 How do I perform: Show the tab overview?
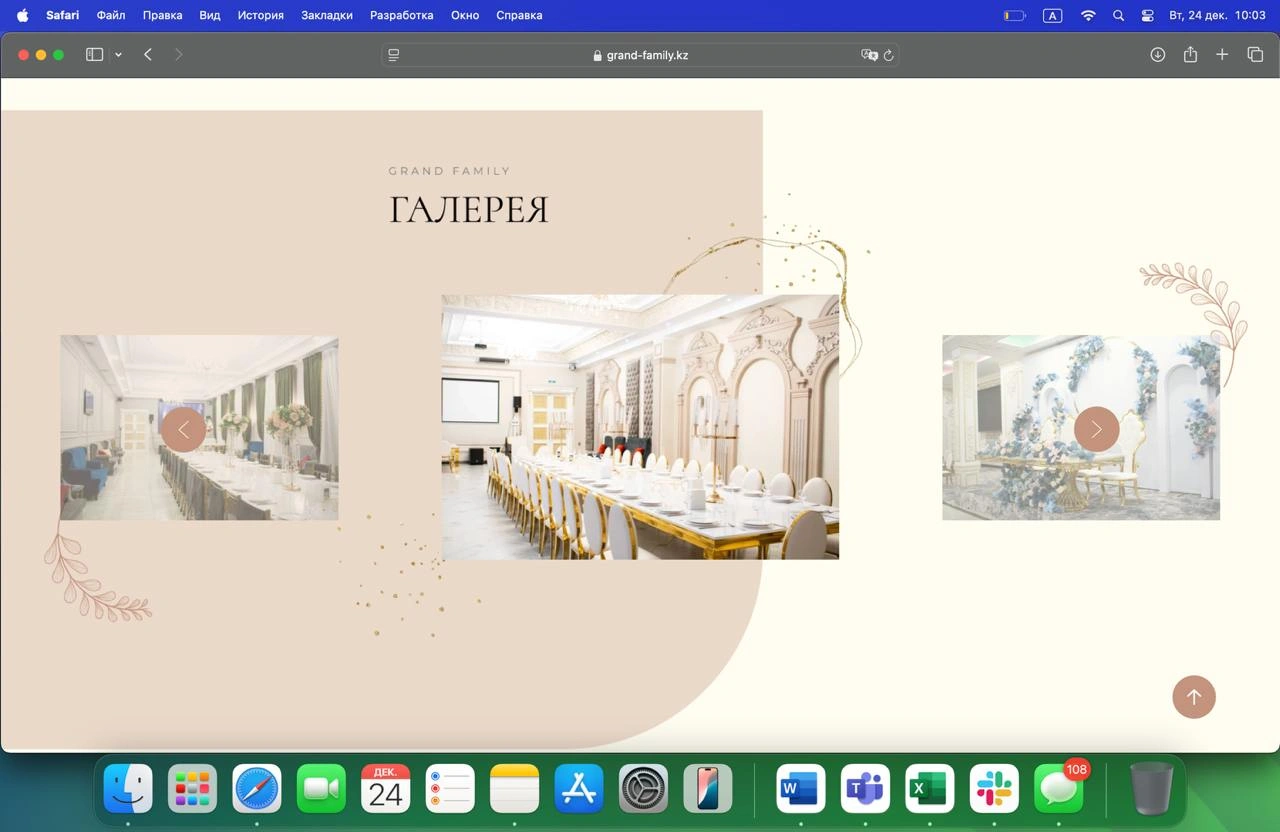click(x=1255, y=55)
